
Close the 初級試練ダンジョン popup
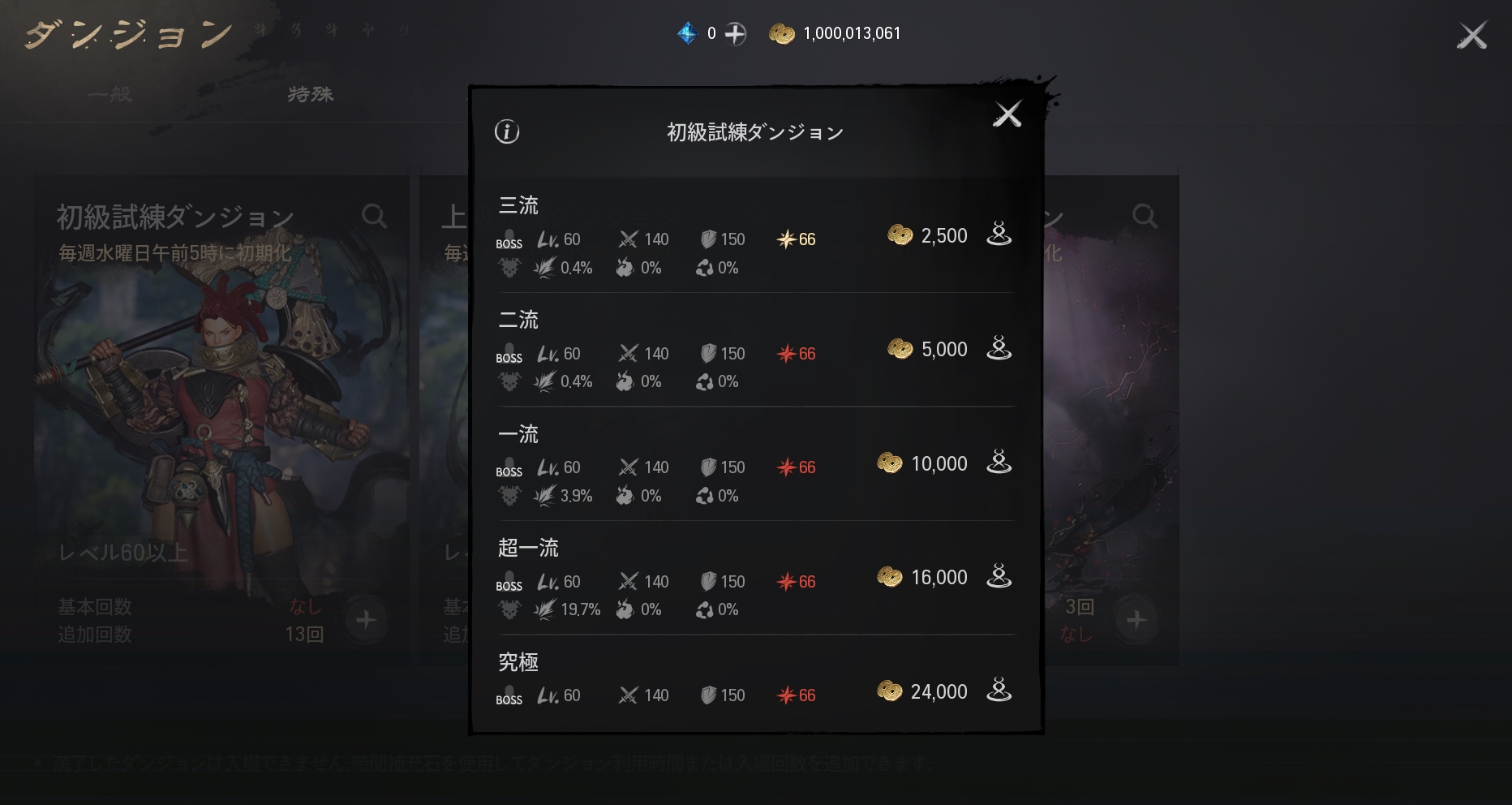click(1007, 114)
